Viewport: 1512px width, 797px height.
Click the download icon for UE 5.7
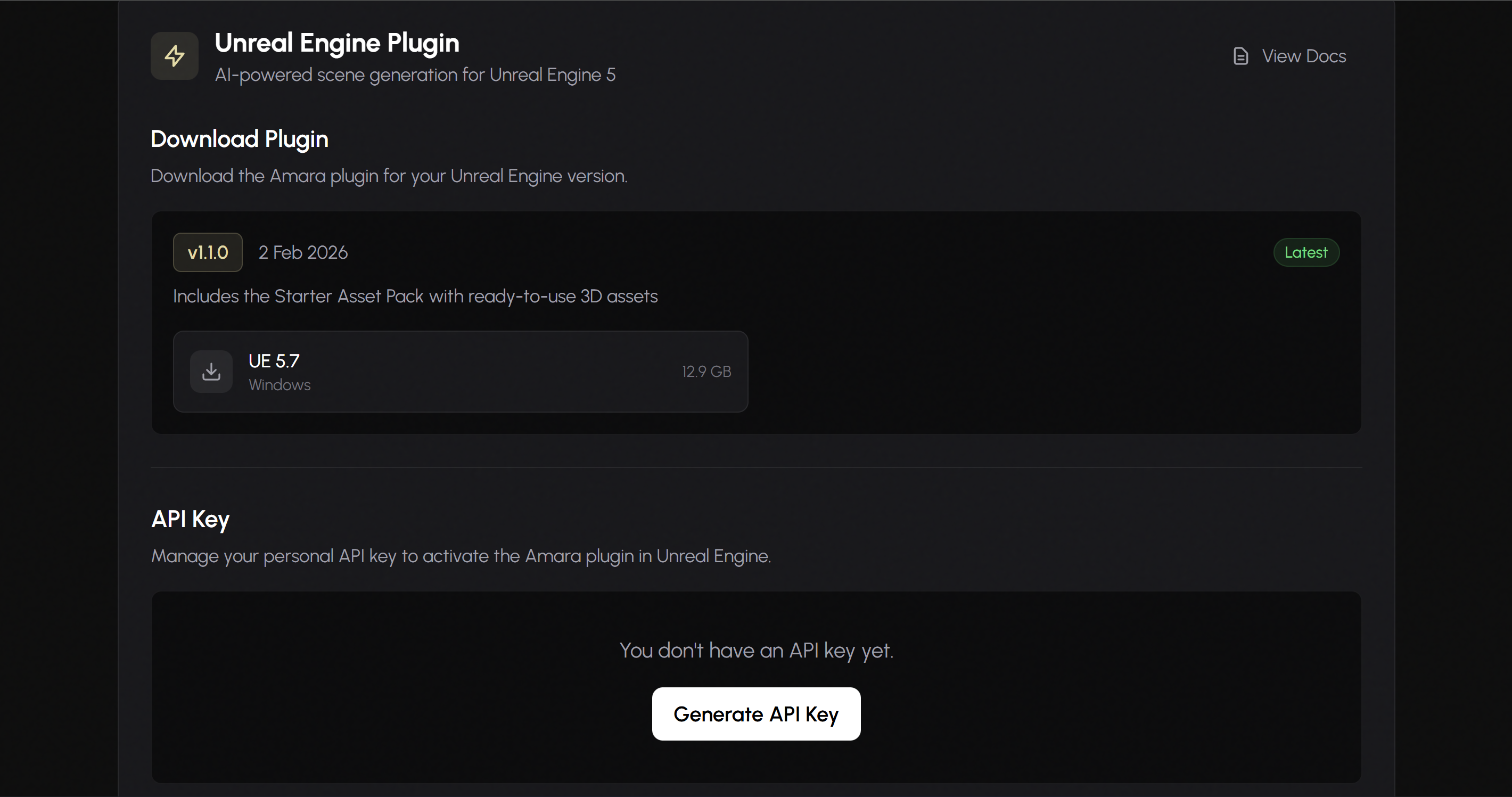tap(211, 371)
